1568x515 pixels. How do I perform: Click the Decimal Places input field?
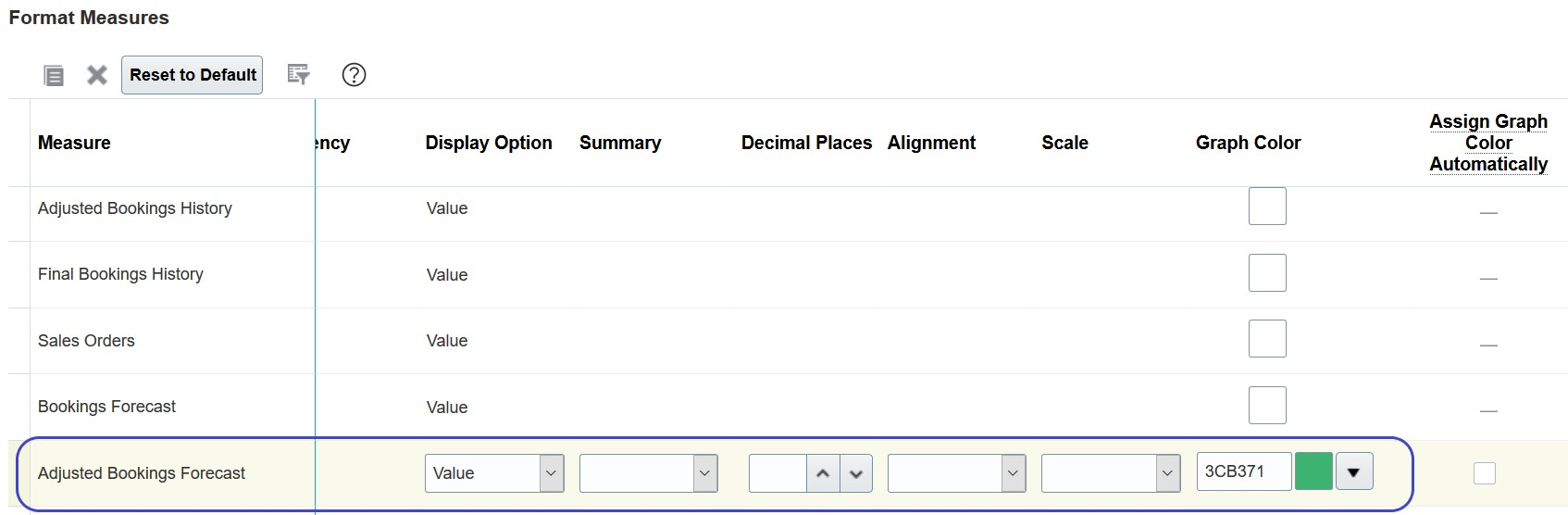click(778, 473)
